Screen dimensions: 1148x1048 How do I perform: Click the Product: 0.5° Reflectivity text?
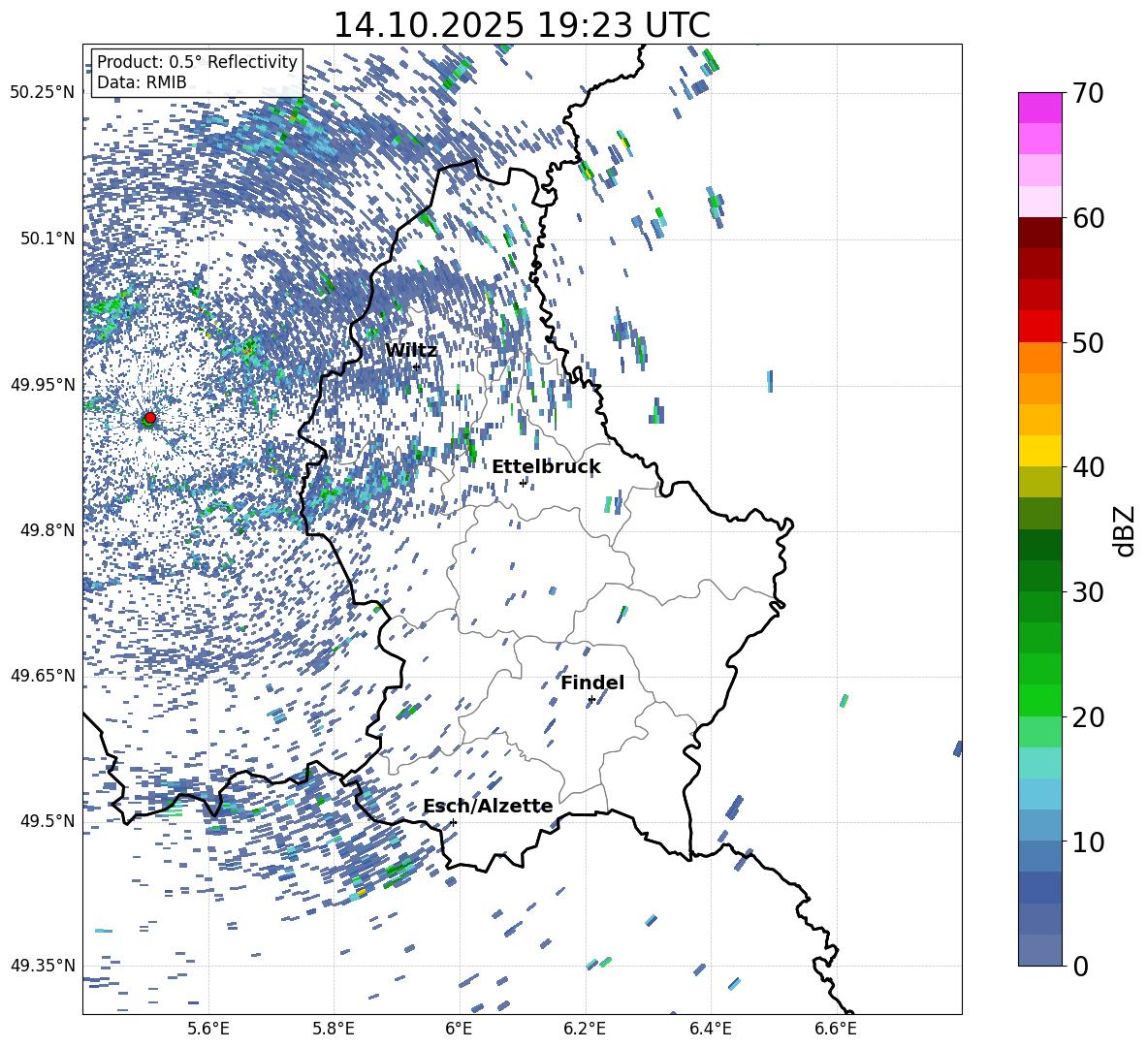point(197,62)
